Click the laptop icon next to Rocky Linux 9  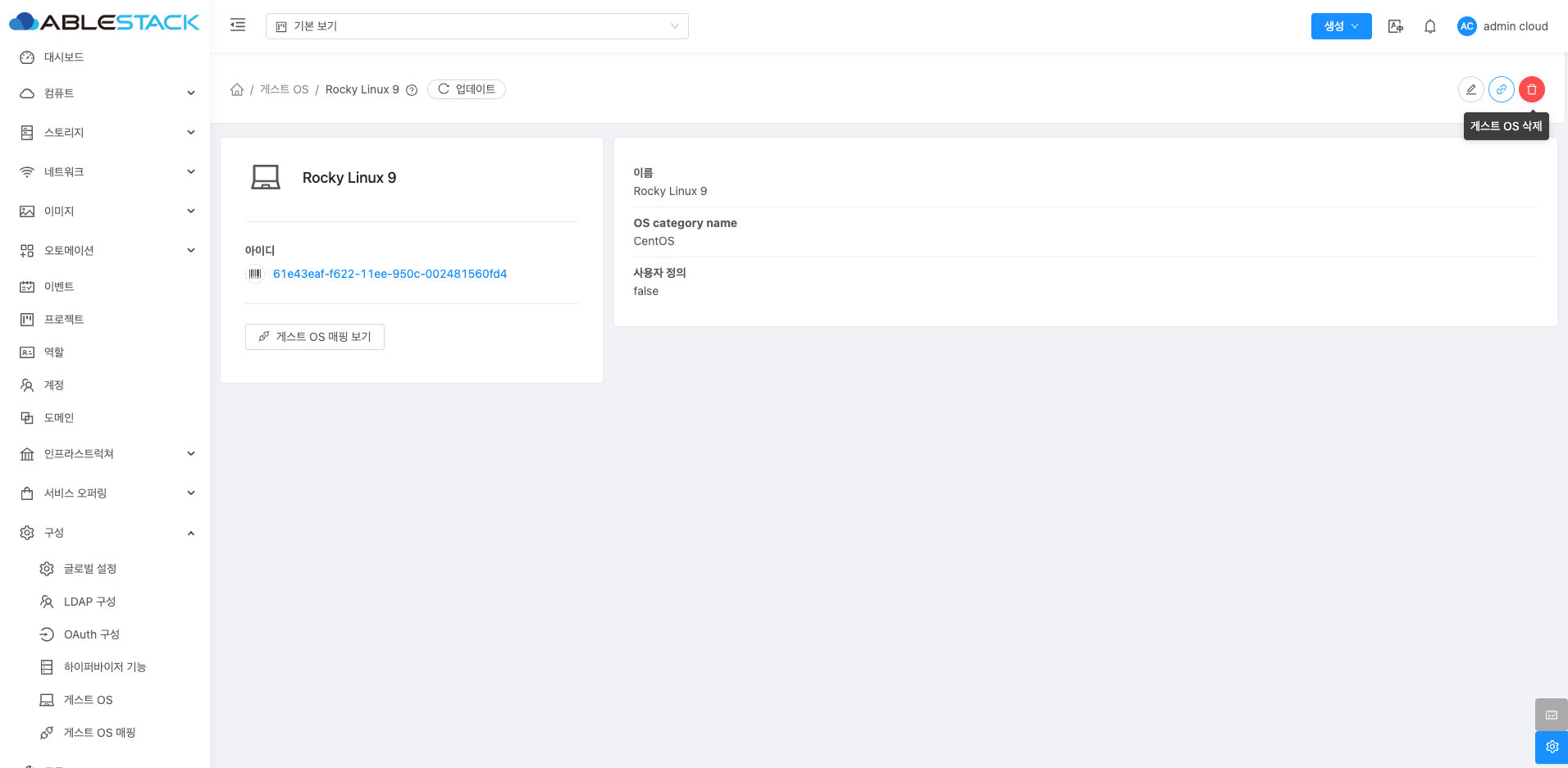[266, 177]
